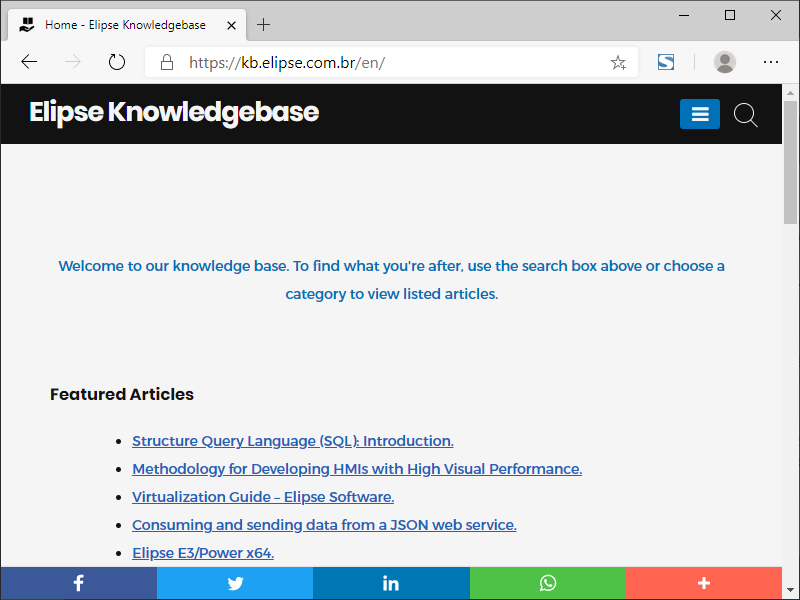Click the Elipse Knowledgebase site title

coord(174,112)
